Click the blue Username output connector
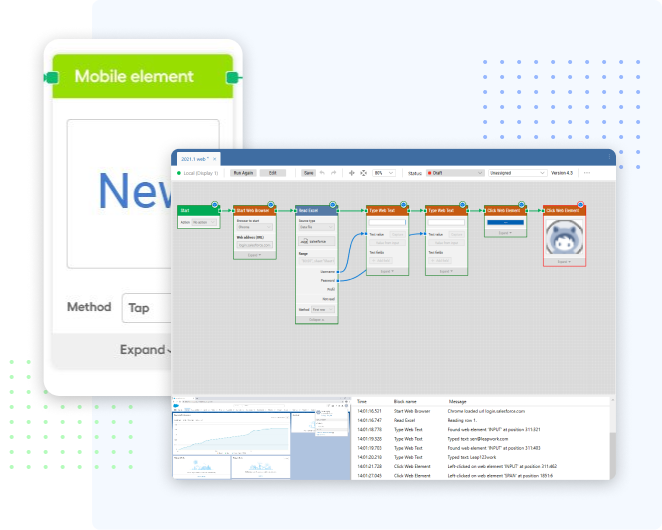The width and height of the screenshot is (662, 530). [338, 272]
